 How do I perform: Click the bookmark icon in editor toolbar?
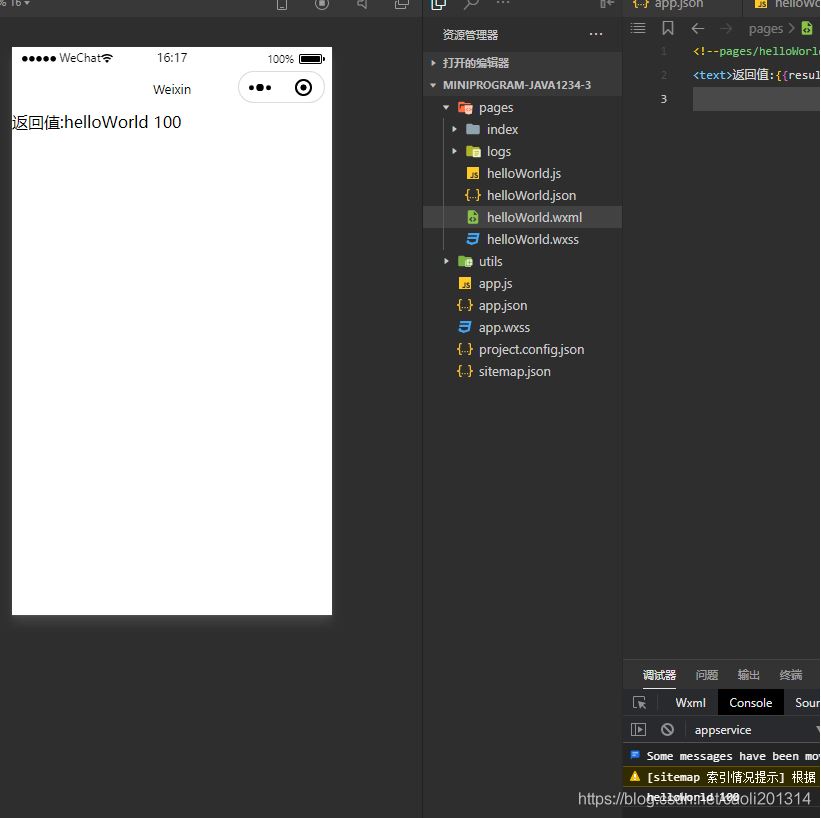coord(668,28)
